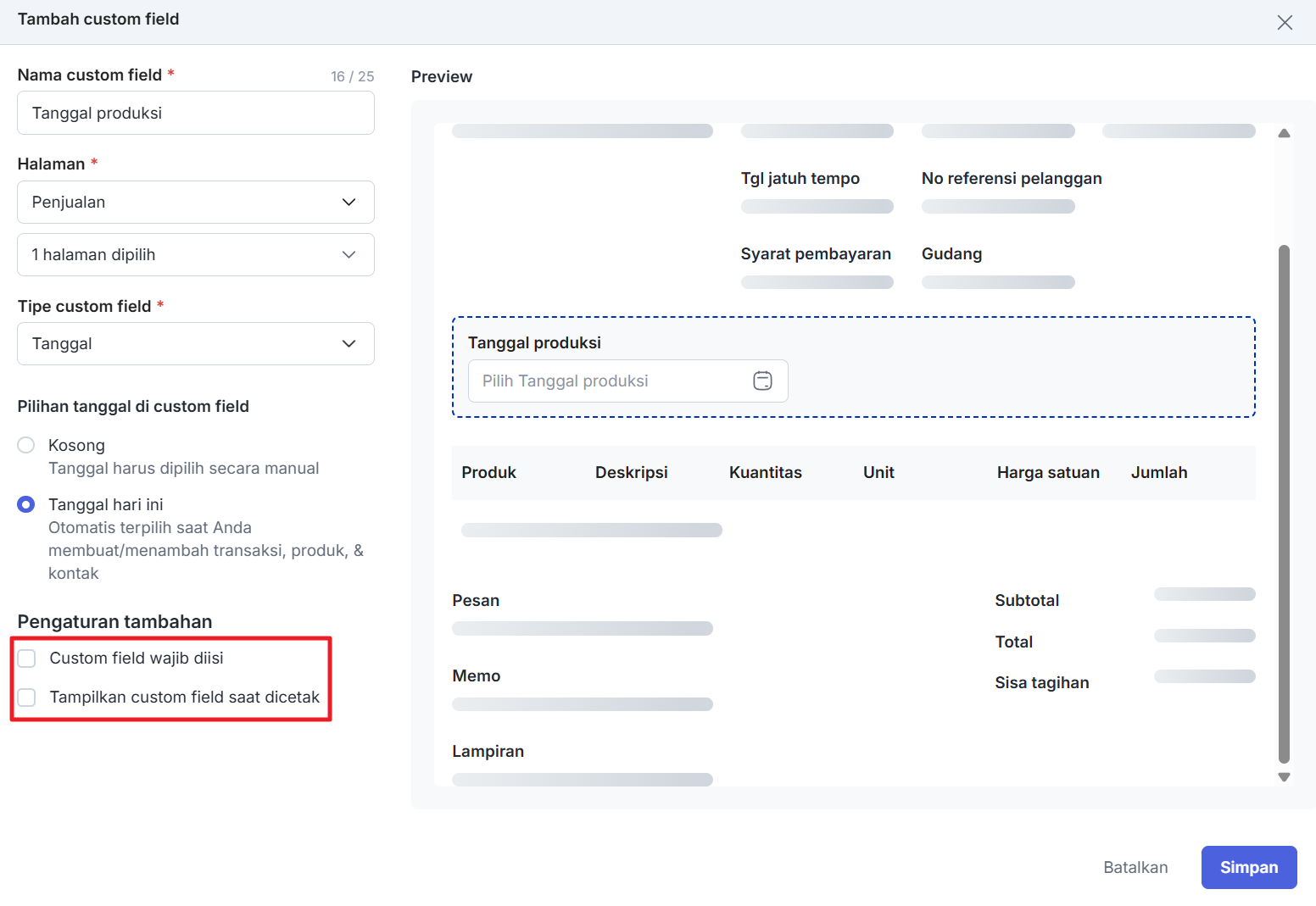Select the Tanggal hari ini radio option
This screenshot has height=906, width=1316.
[26, 504]
